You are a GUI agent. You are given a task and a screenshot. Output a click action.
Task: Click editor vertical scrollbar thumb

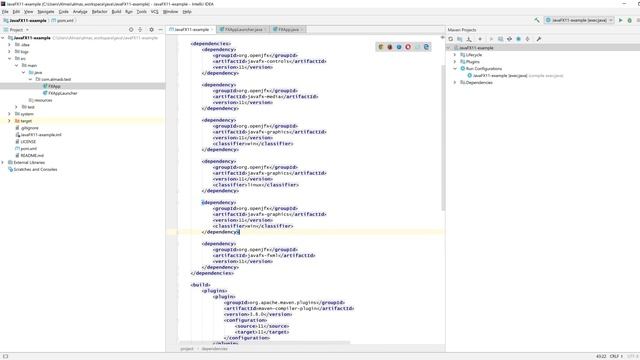[x=443, y=137]
